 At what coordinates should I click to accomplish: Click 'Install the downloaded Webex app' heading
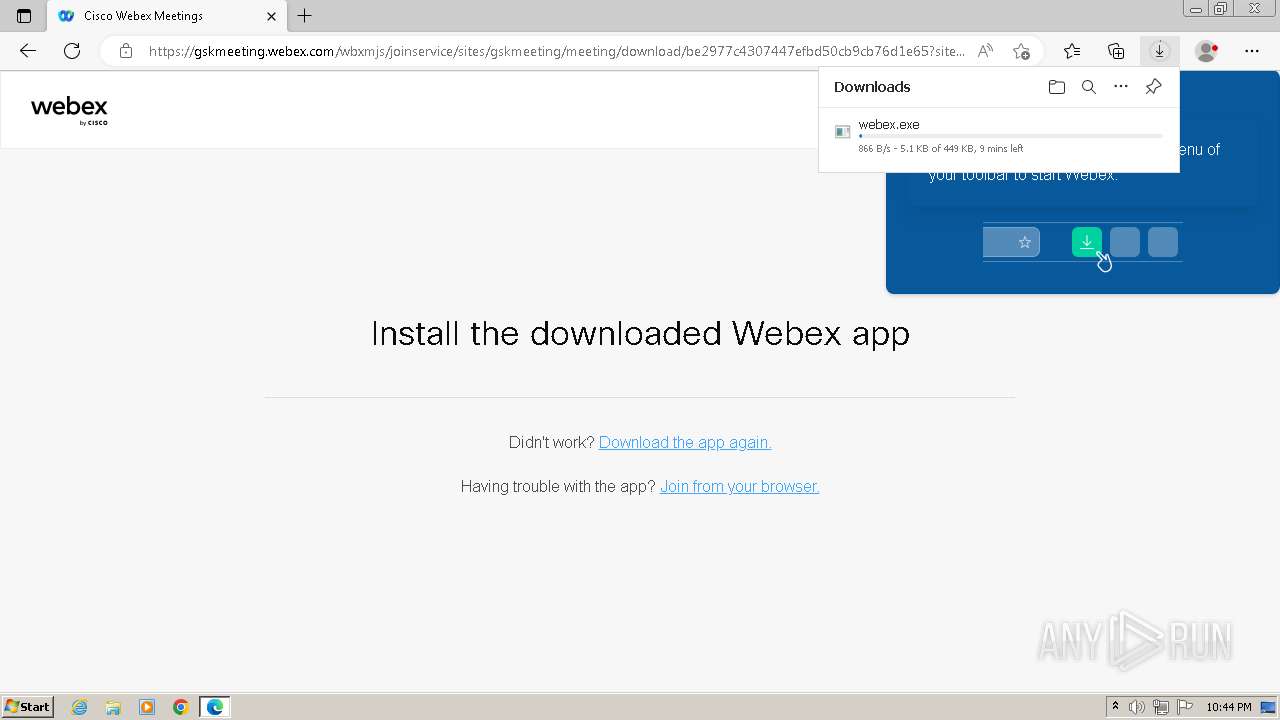[640, 333]
